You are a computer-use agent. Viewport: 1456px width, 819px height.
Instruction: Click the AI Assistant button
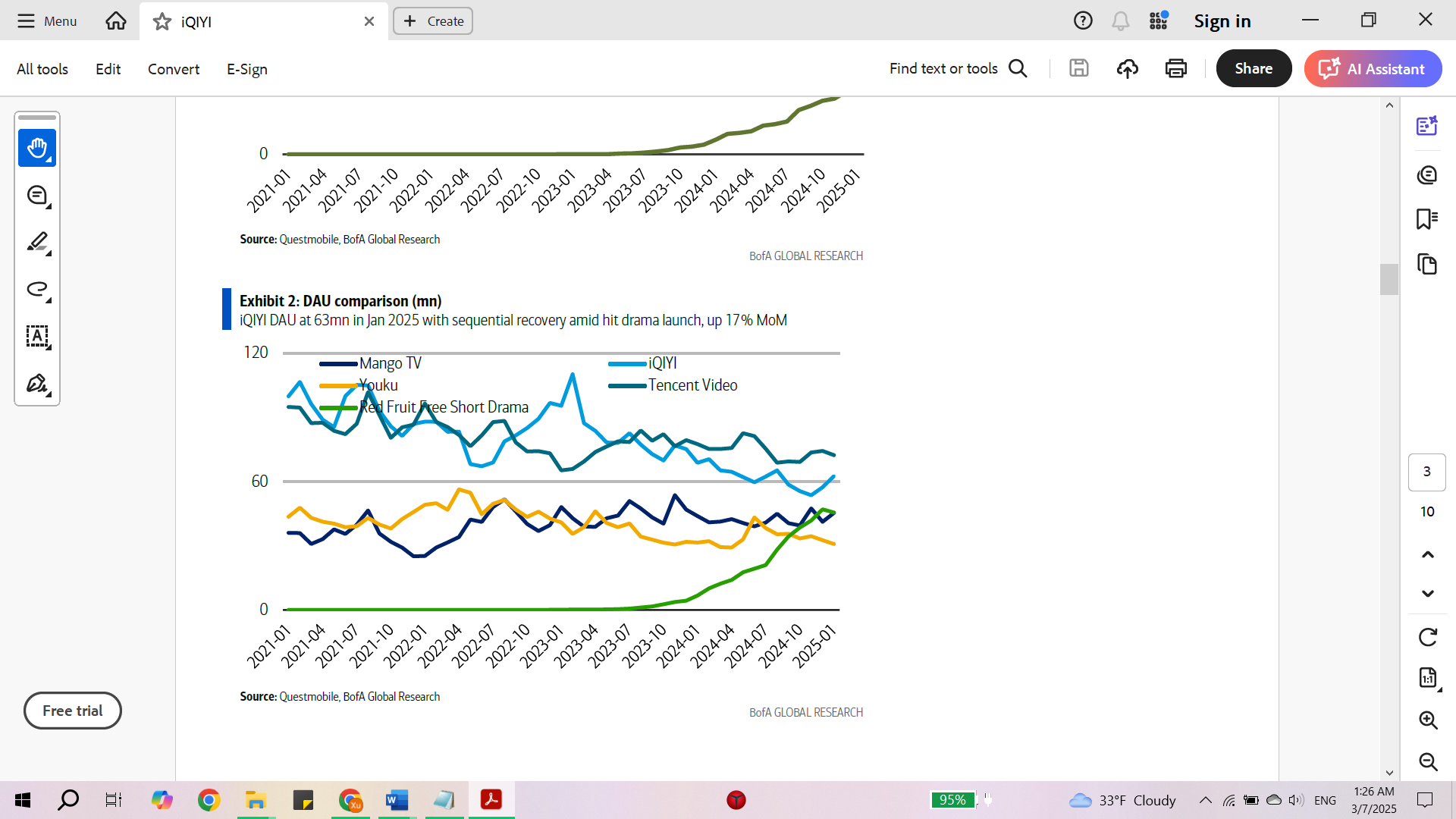pyautogui.click(x=1373, y=68)
